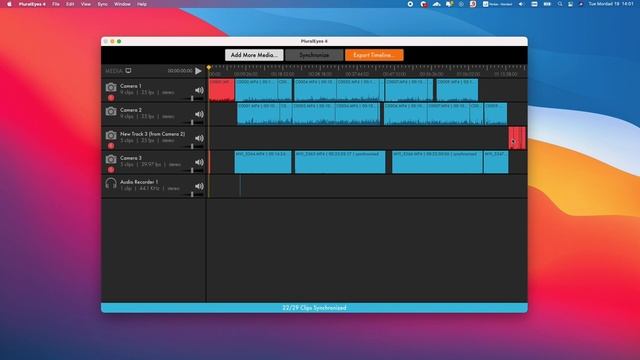Click the New Track 3 (from Camera 2) name

[152, 134]
